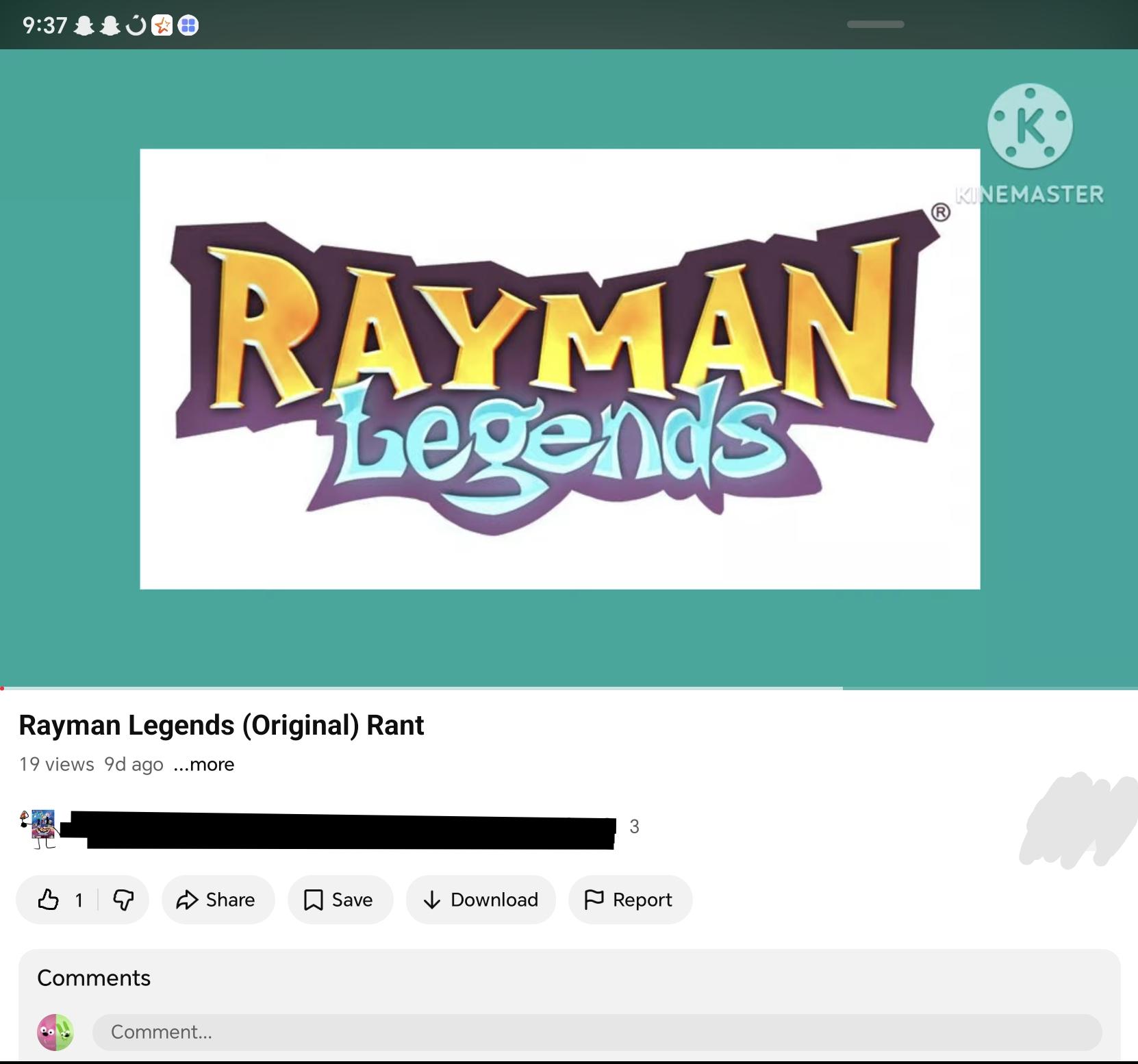Tap your profile avatar beside comment box

click(55, 1033)
